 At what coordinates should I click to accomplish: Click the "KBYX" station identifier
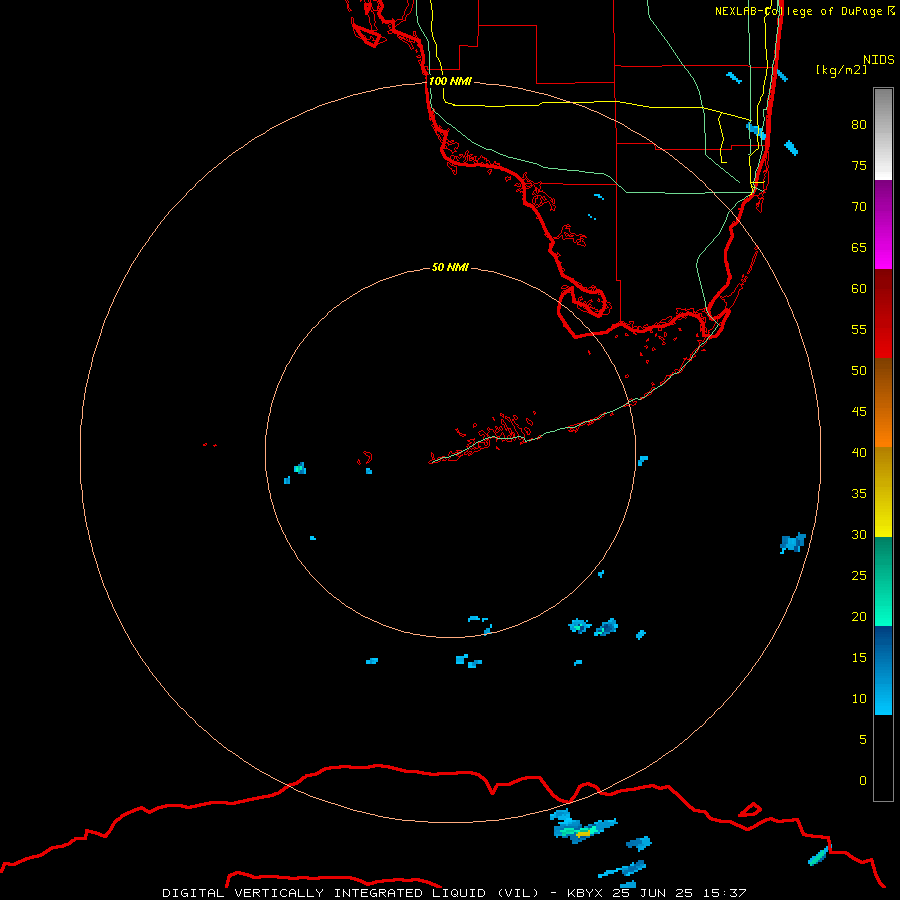click(x=584, y=893)
